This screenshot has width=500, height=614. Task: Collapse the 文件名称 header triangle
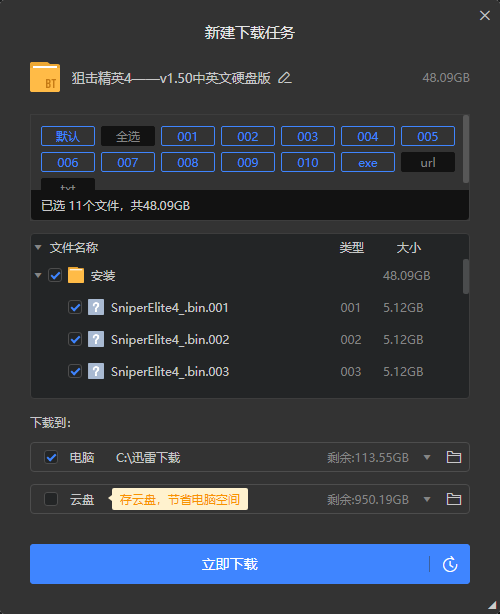[38, 247]
